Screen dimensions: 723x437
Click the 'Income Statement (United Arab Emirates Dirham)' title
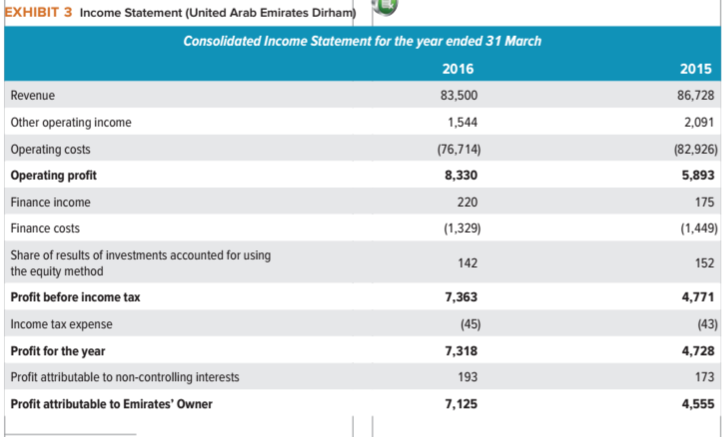pyautogui.click(x=218, y=12)
